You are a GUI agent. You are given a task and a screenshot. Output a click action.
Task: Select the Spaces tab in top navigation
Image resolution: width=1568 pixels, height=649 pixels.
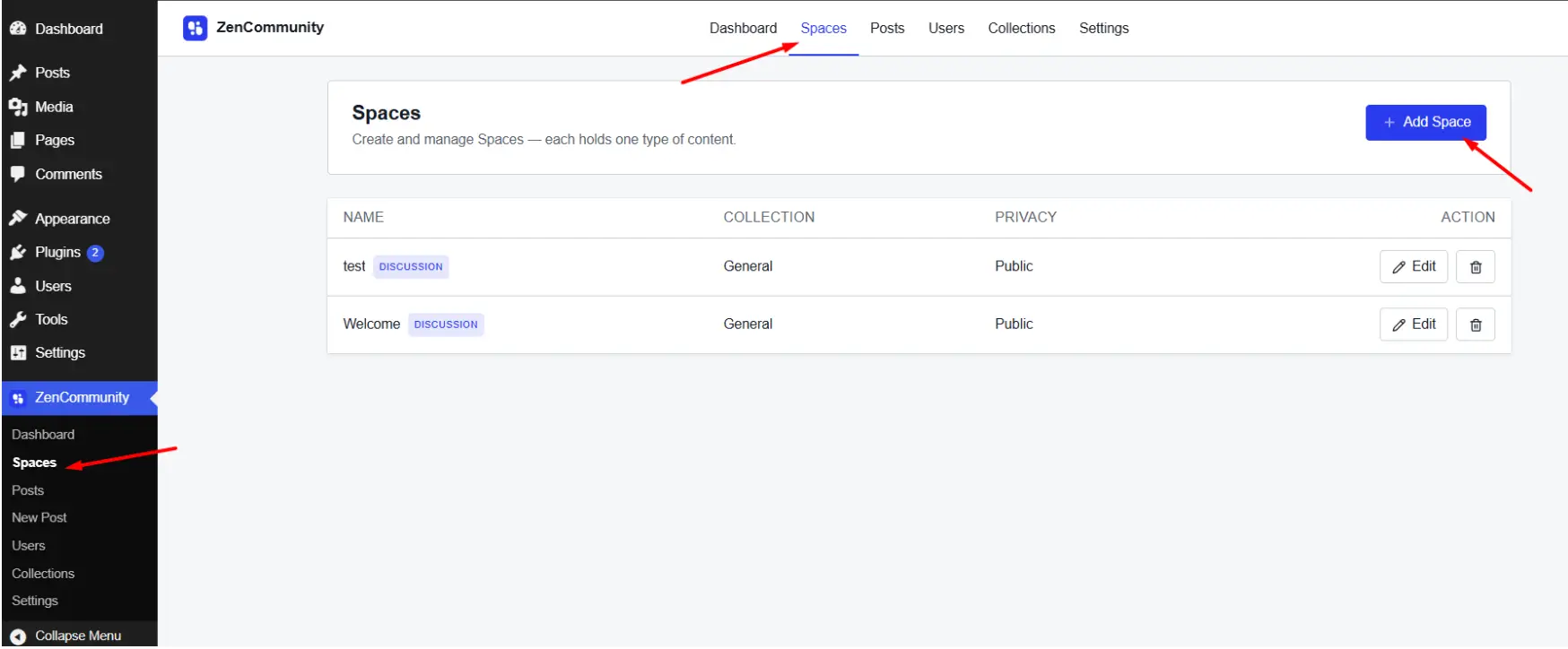tap(823, 28)
